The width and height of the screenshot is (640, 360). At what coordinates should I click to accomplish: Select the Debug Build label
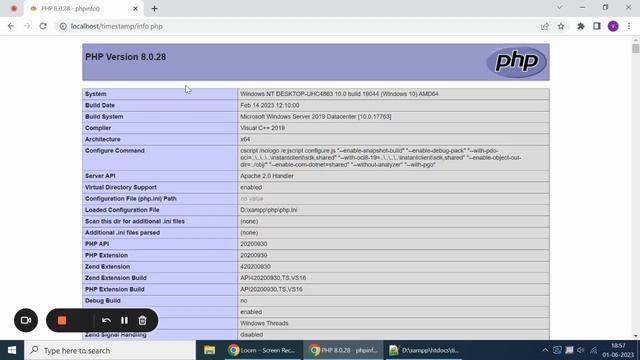pyautogui.click(x=102, y=301)
